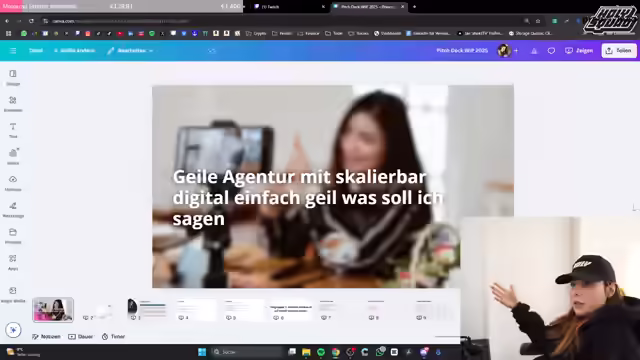
Task: Open the Timer tool
Action: [113, 336]
